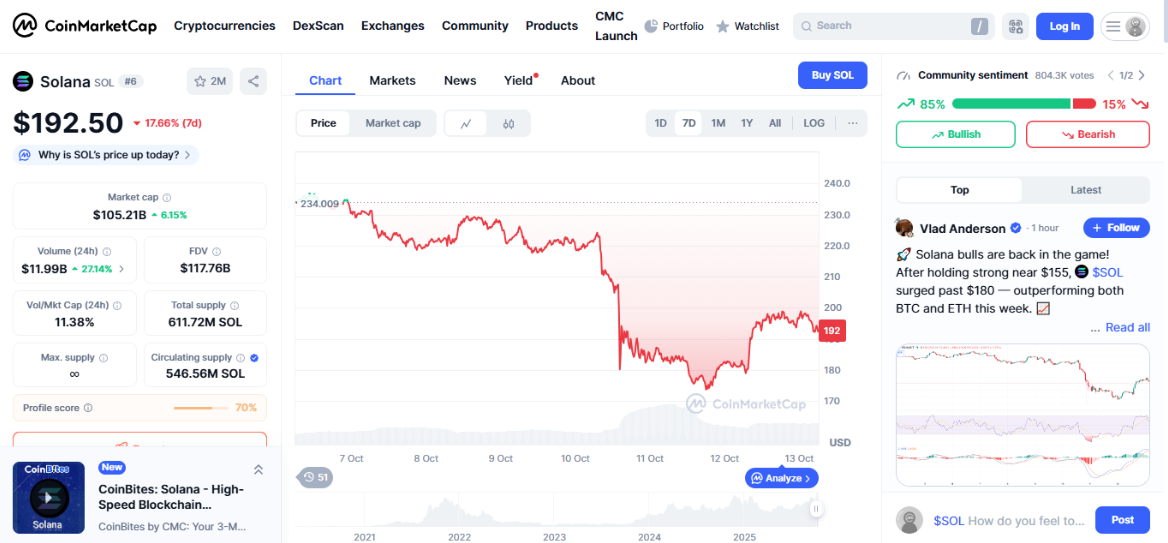Image resolution: width=1168 pixels, height=543 pixels.
Task: Select the 1D time range
Action: (x=661, y=123)
